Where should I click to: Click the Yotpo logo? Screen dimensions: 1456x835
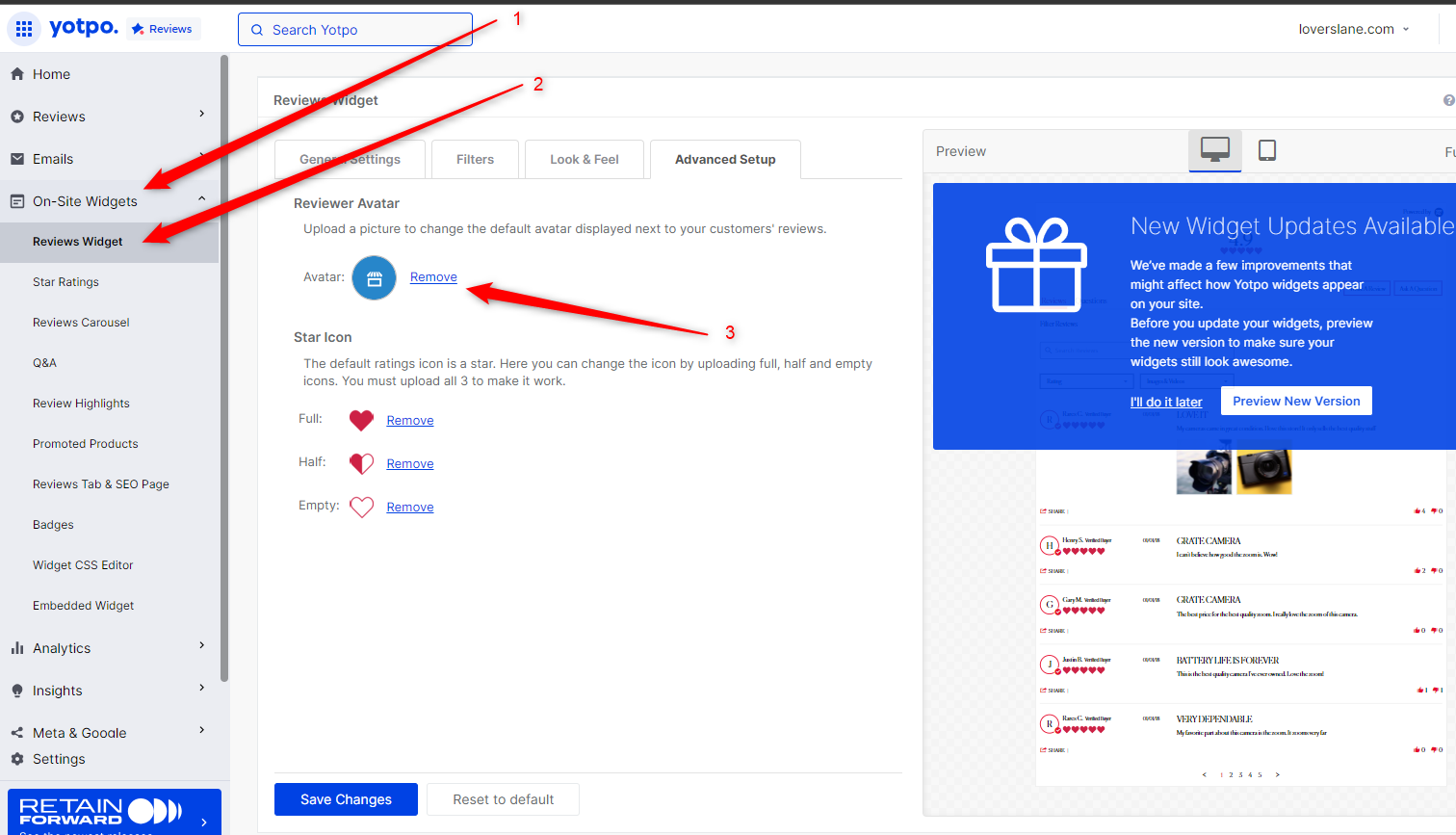coord(84,27)
